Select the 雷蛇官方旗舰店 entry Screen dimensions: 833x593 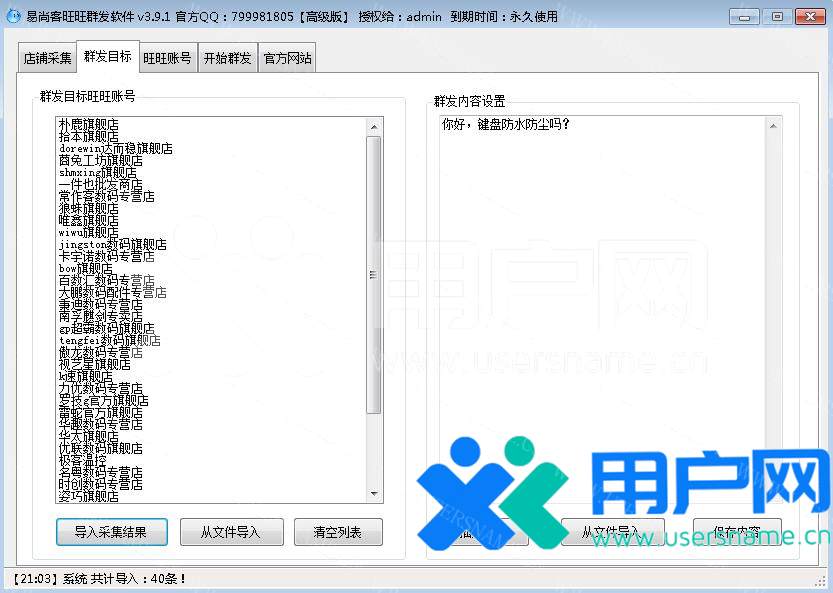click(x=100, y=412)
